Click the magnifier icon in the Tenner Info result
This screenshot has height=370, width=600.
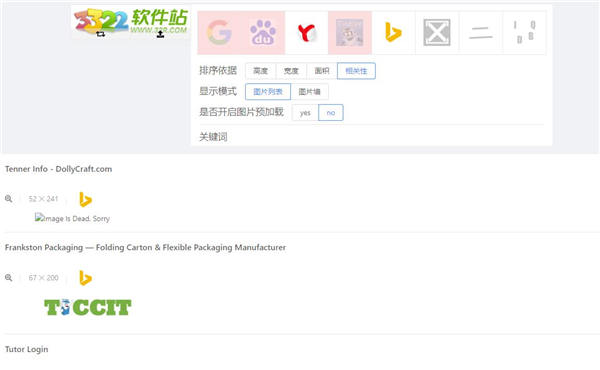point(8,199)
